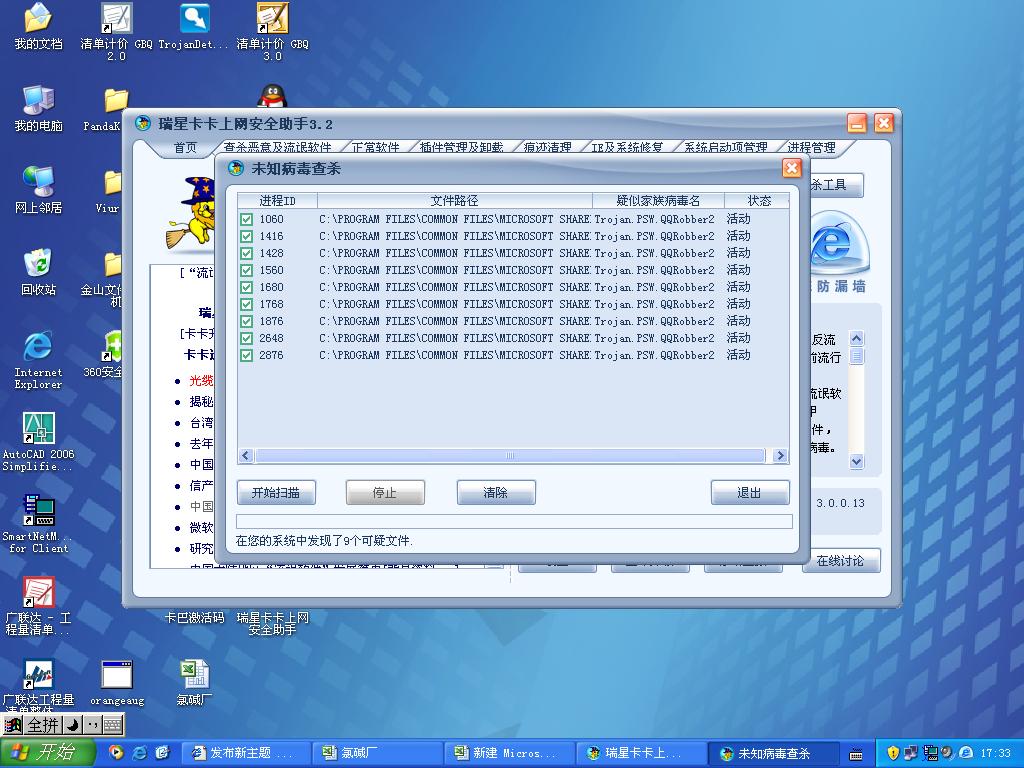This screenshot has height=768, width=1024.
Task: Sort by the 疑似家族病毒名 column header
Action: pyautogui.click(x=658, y=200)
